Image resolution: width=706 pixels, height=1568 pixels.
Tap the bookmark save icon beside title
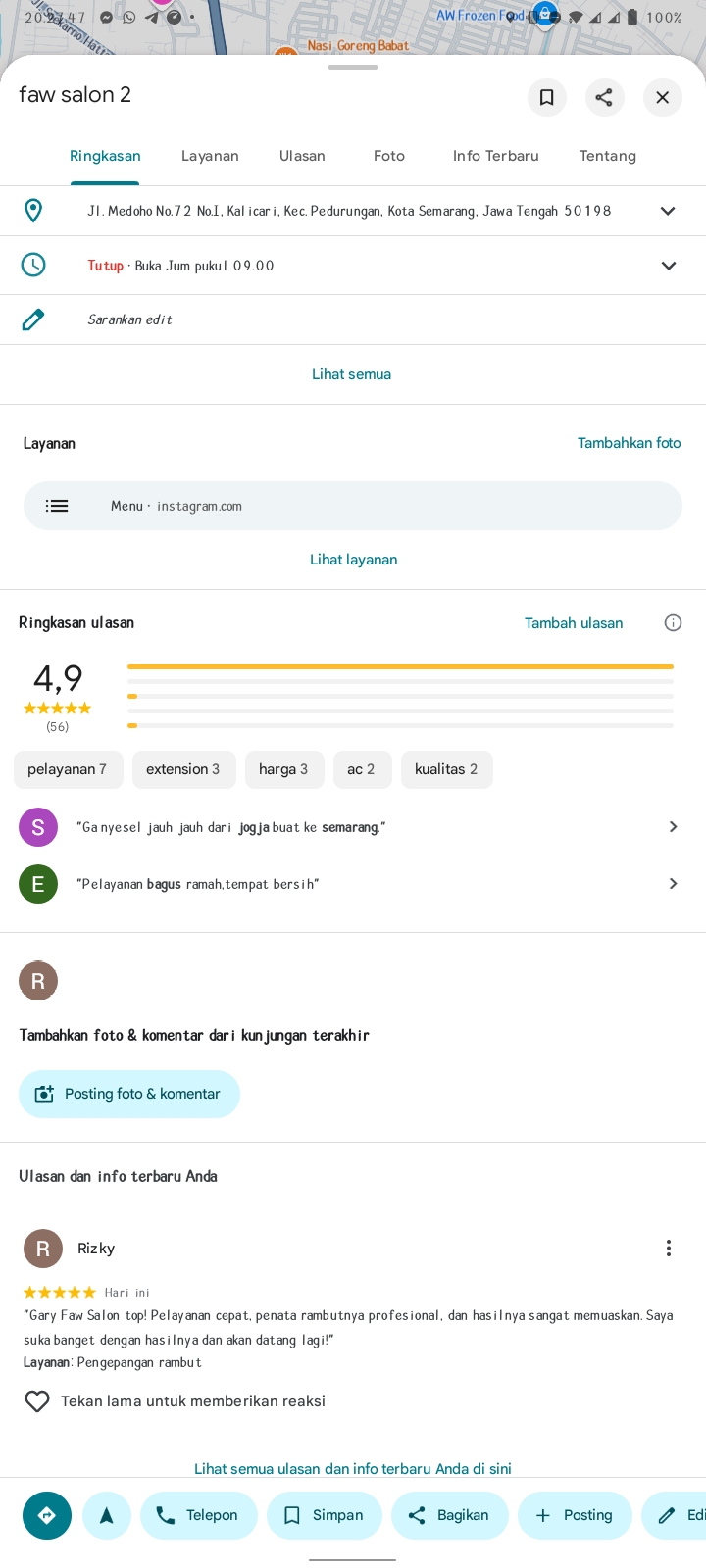(547, 97)
